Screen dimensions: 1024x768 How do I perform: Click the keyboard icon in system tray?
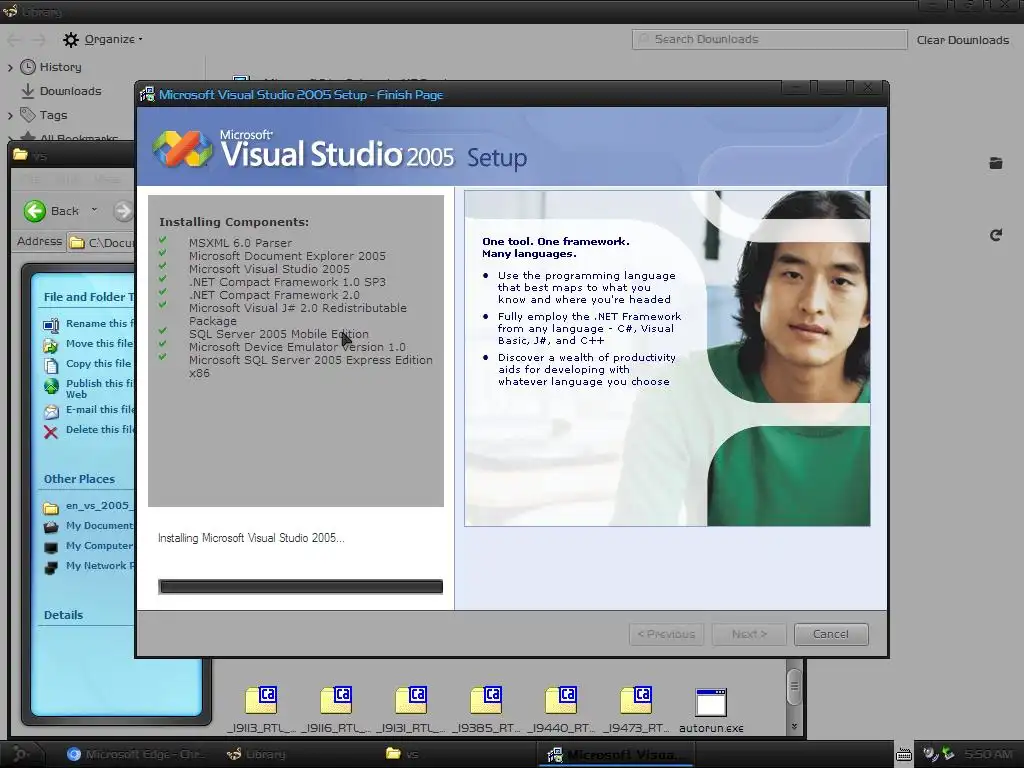904,754
